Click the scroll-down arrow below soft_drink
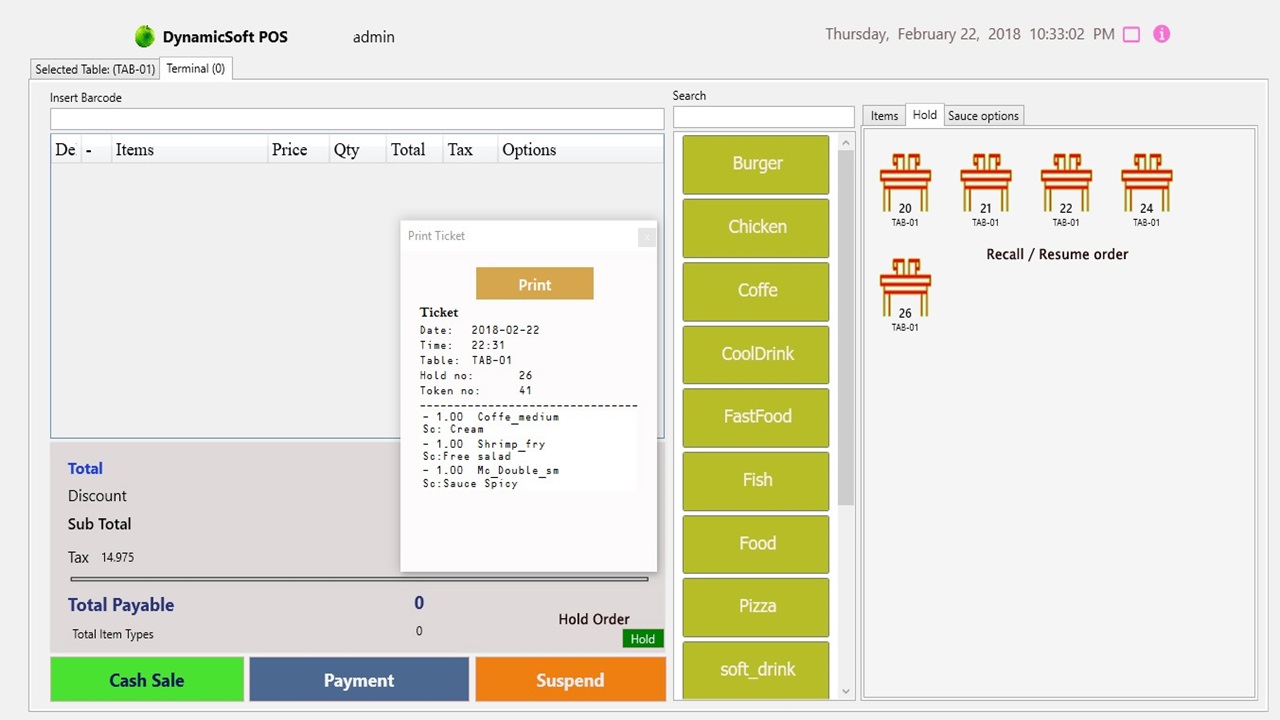Image resolution: width=1280 pixels, height=720 pixels. [845, 690]
